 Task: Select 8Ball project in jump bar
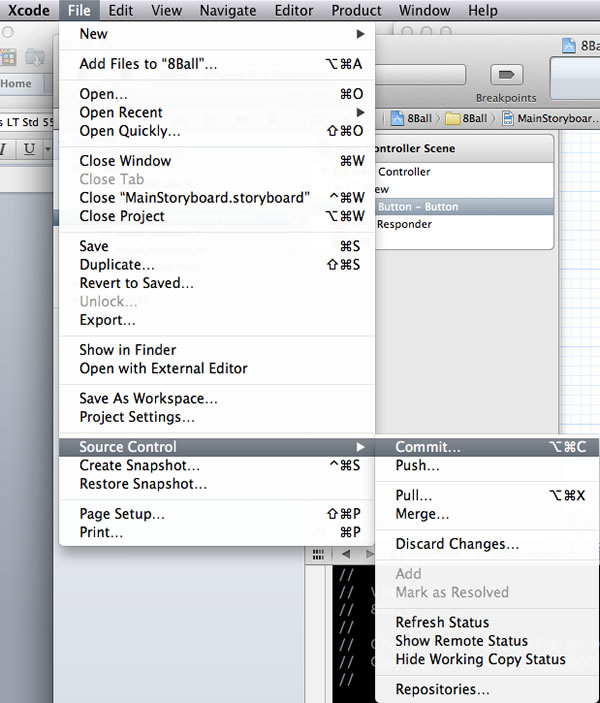coord(412,118)
